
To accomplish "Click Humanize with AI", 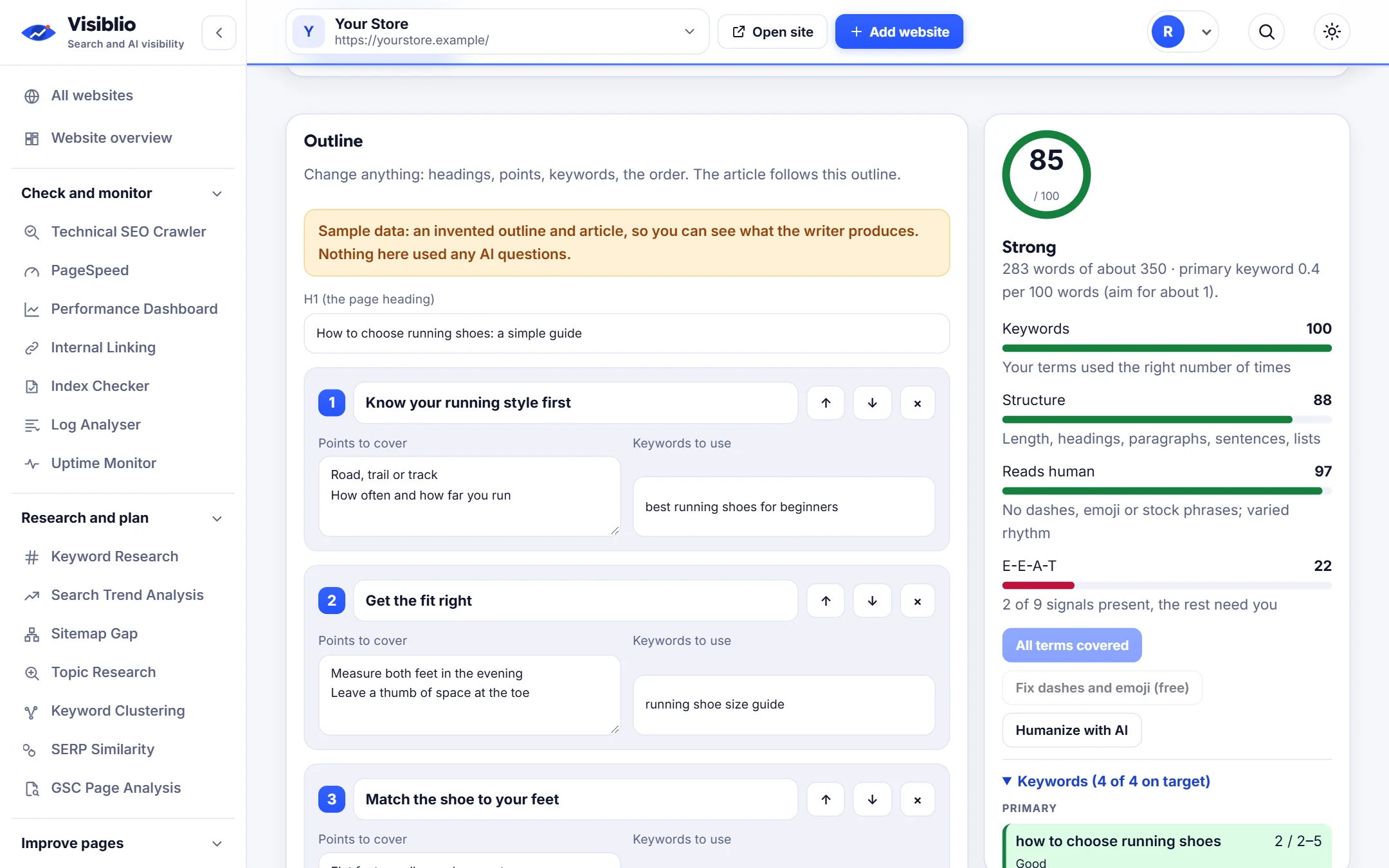I will coord(1071,730).
